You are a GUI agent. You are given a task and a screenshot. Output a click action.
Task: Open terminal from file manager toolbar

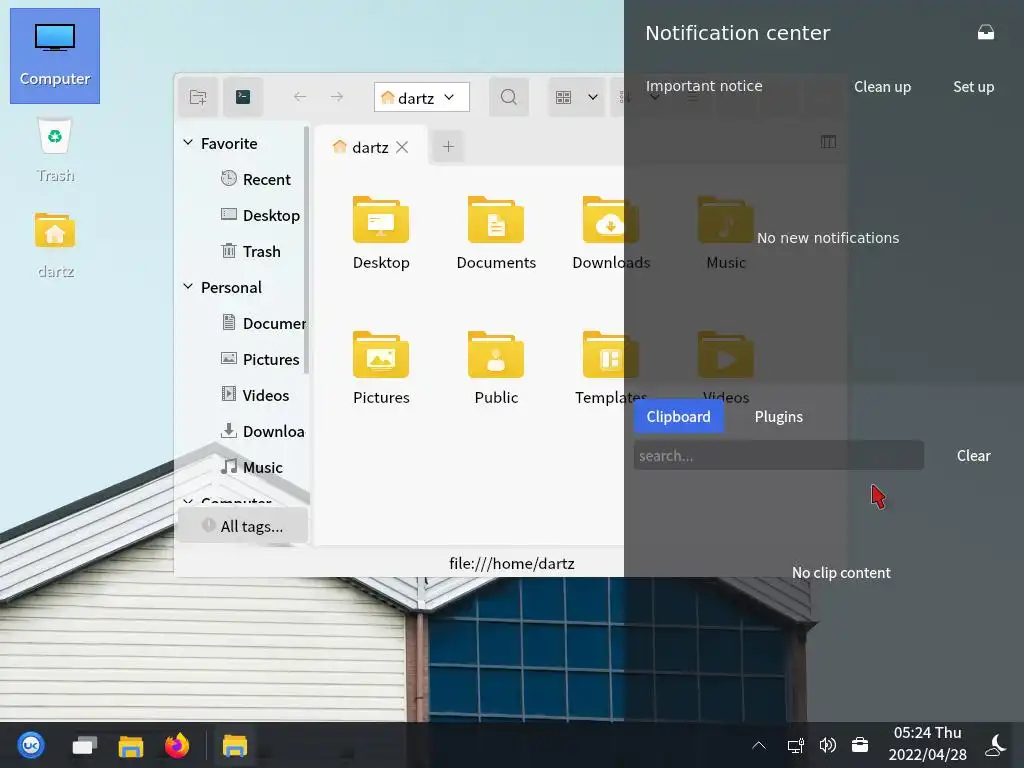coord(243,97)
